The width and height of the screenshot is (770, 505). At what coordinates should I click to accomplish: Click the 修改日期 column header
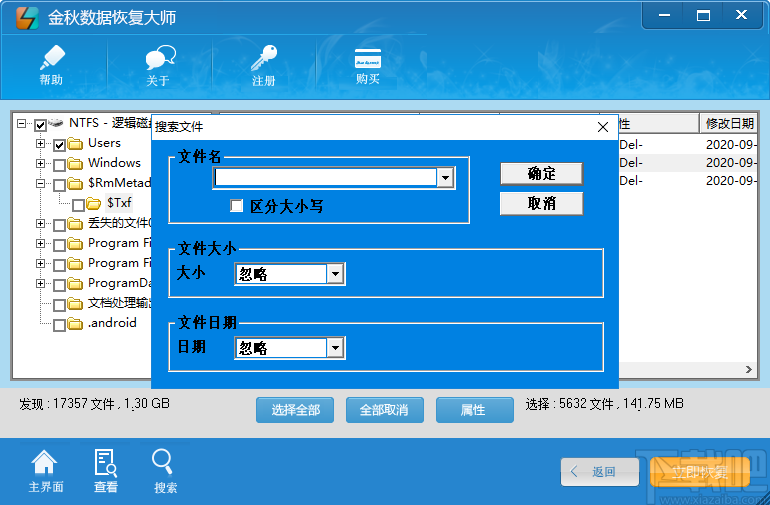729,123
